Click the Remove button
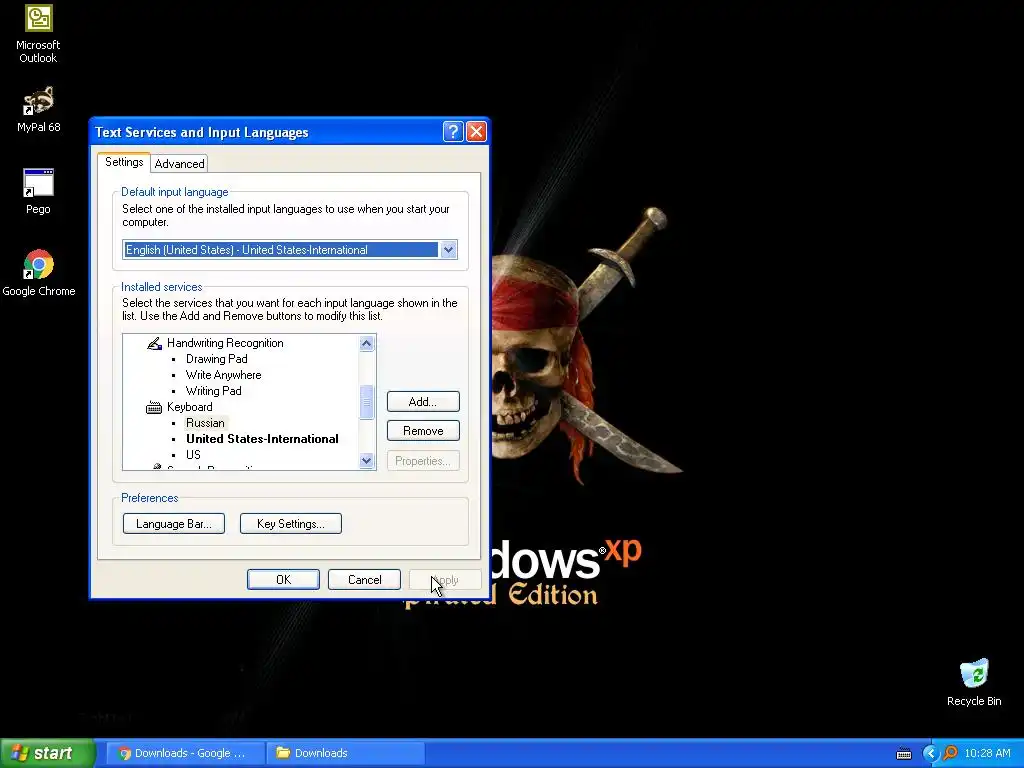 click(423, 431)
